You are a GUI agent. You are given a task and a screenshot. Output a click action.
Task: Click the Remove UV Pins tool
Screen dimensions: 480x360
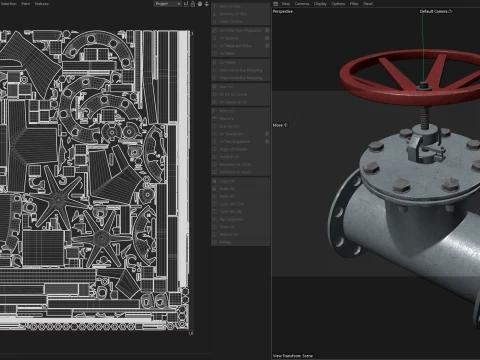[x=240, y=14]
